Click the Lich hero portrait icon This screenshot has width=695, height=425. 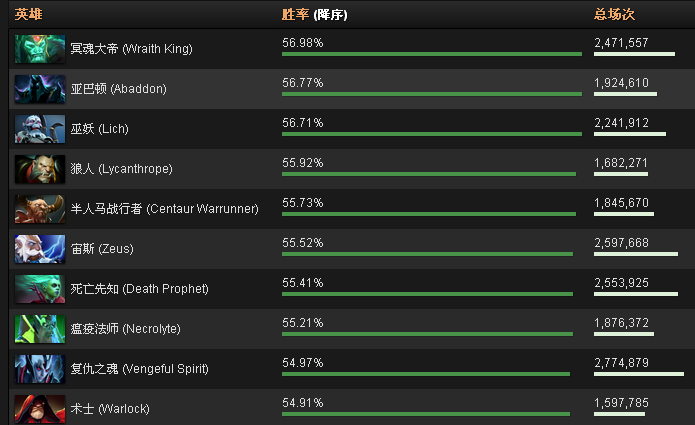coord(40,129)
